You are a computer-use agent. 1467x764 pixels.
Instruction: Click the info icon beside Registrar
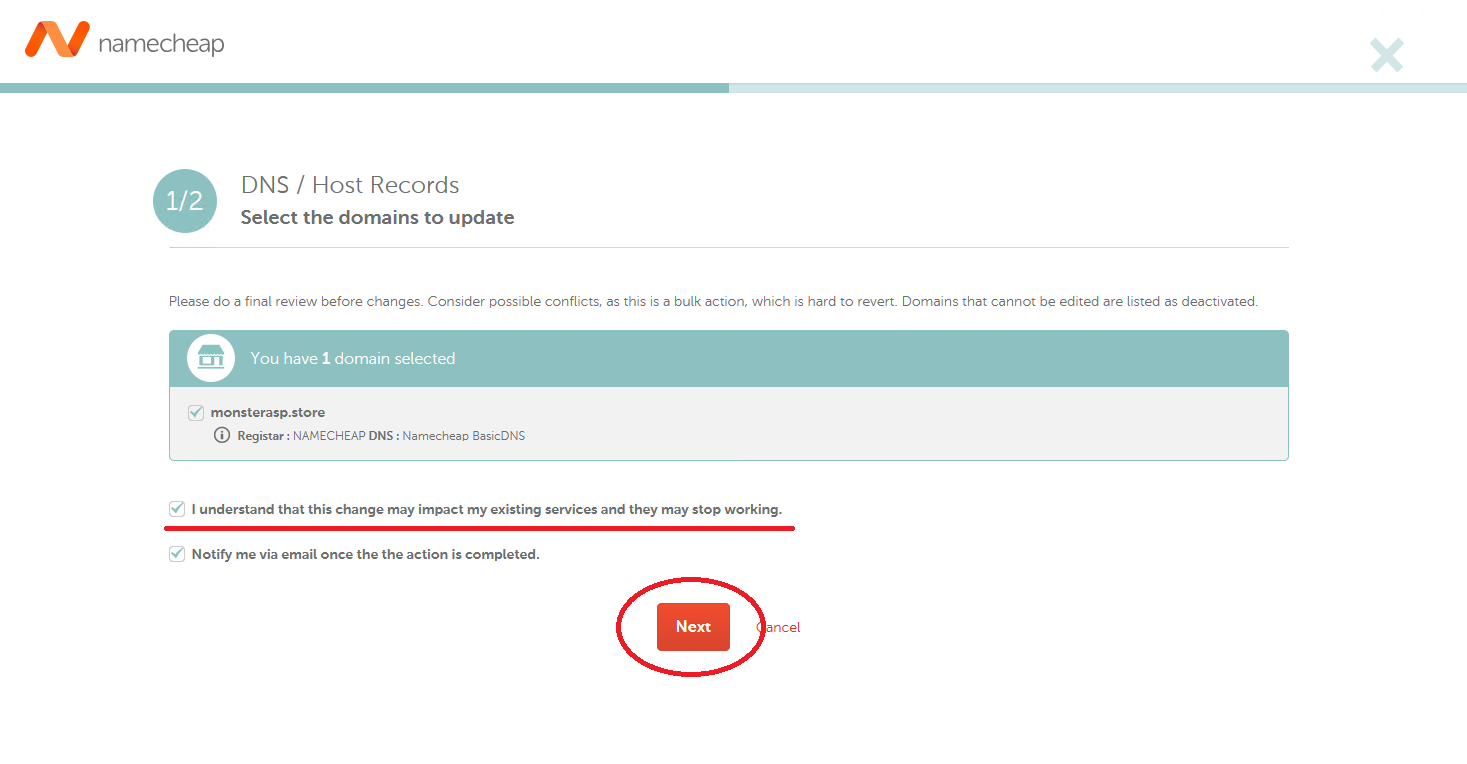[x=222, y=436]
